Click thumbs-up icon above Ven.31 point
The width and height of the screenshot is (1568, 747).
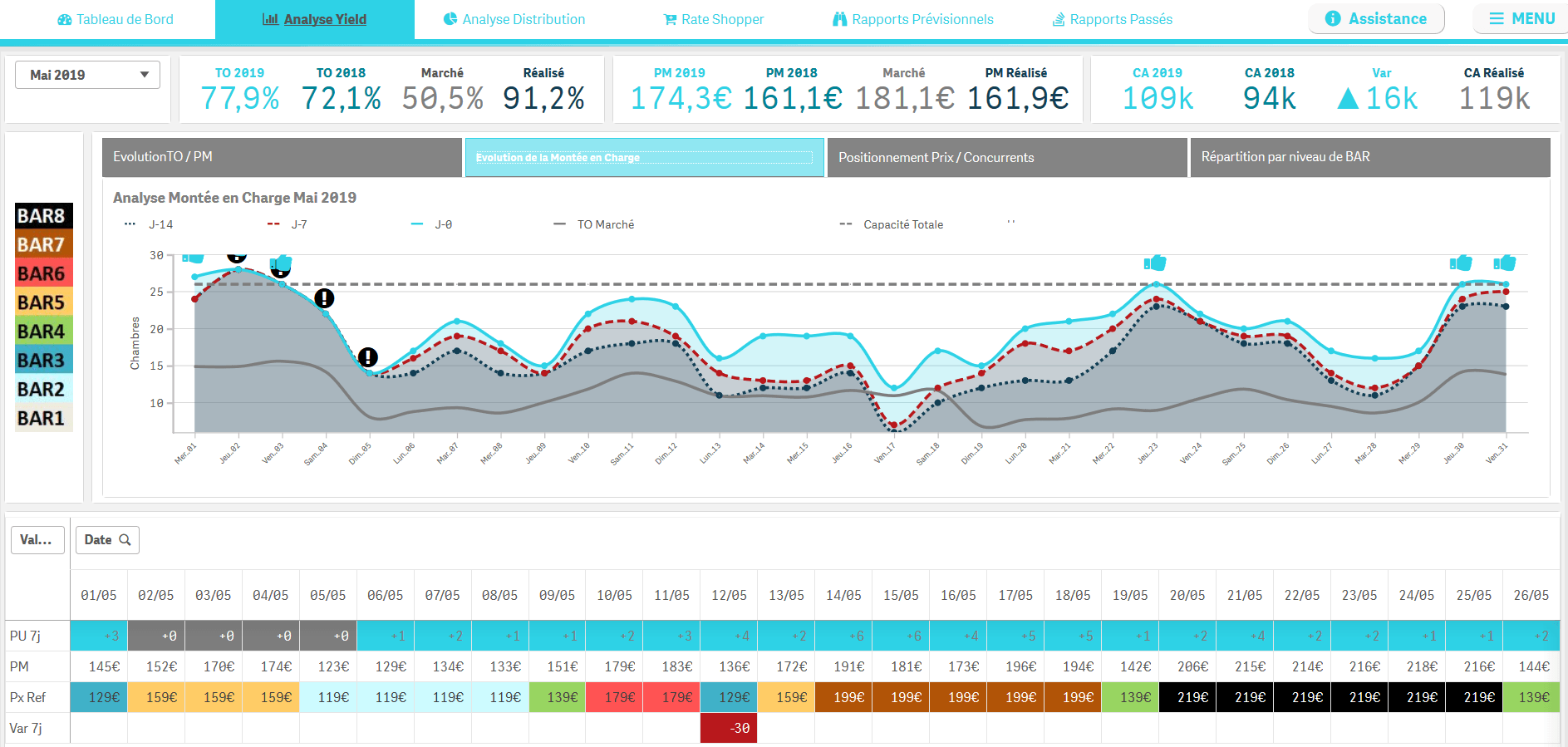(1504, 263)
